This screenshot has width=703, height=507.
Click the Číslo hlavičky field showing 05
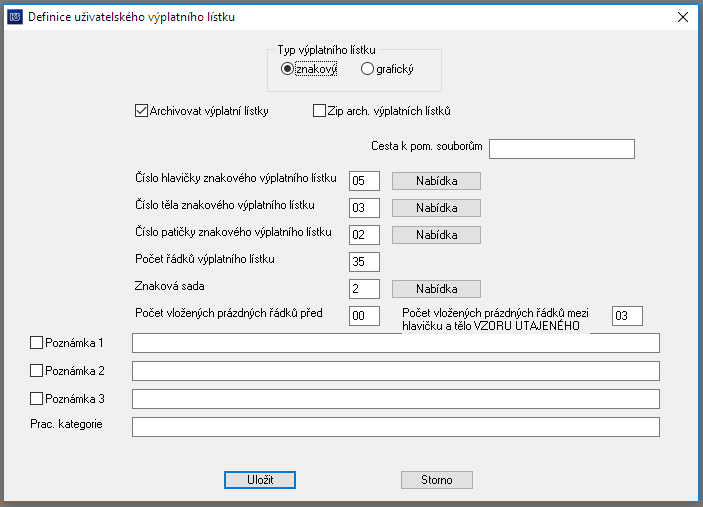click(364, 181)
